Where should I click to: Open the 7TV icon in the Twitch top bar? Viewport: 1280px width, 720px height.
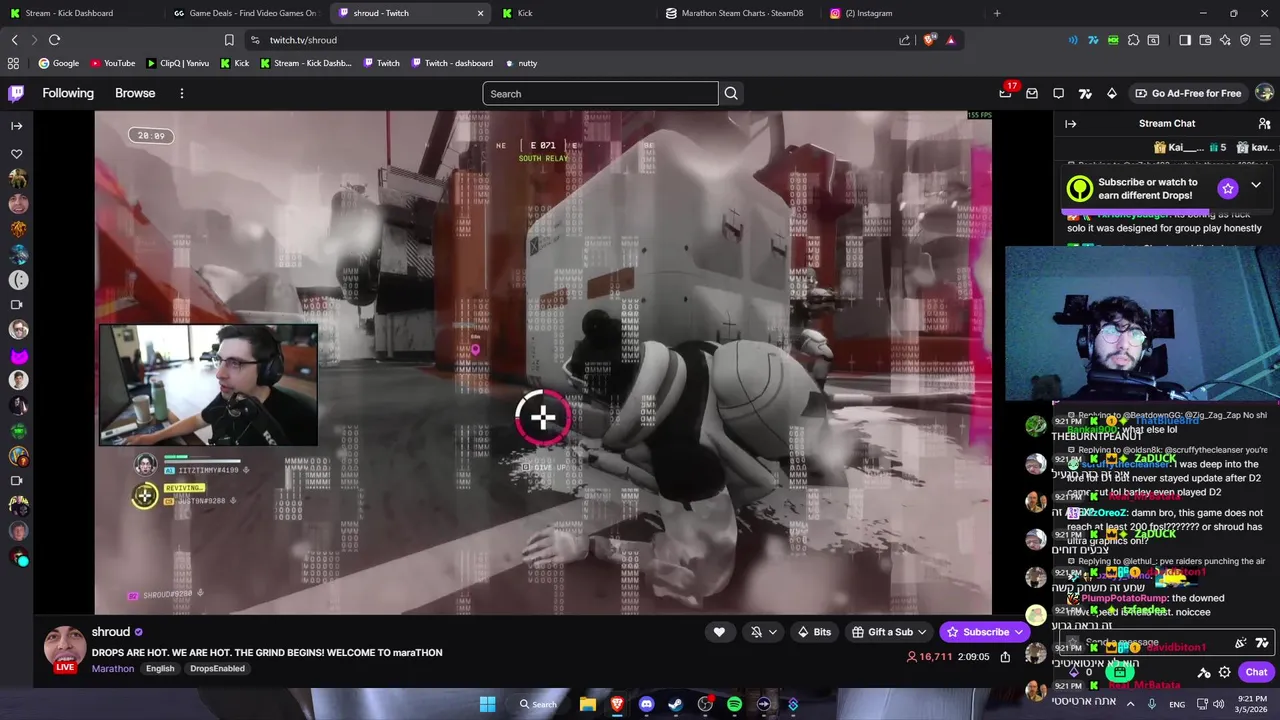coord(1085,93)
